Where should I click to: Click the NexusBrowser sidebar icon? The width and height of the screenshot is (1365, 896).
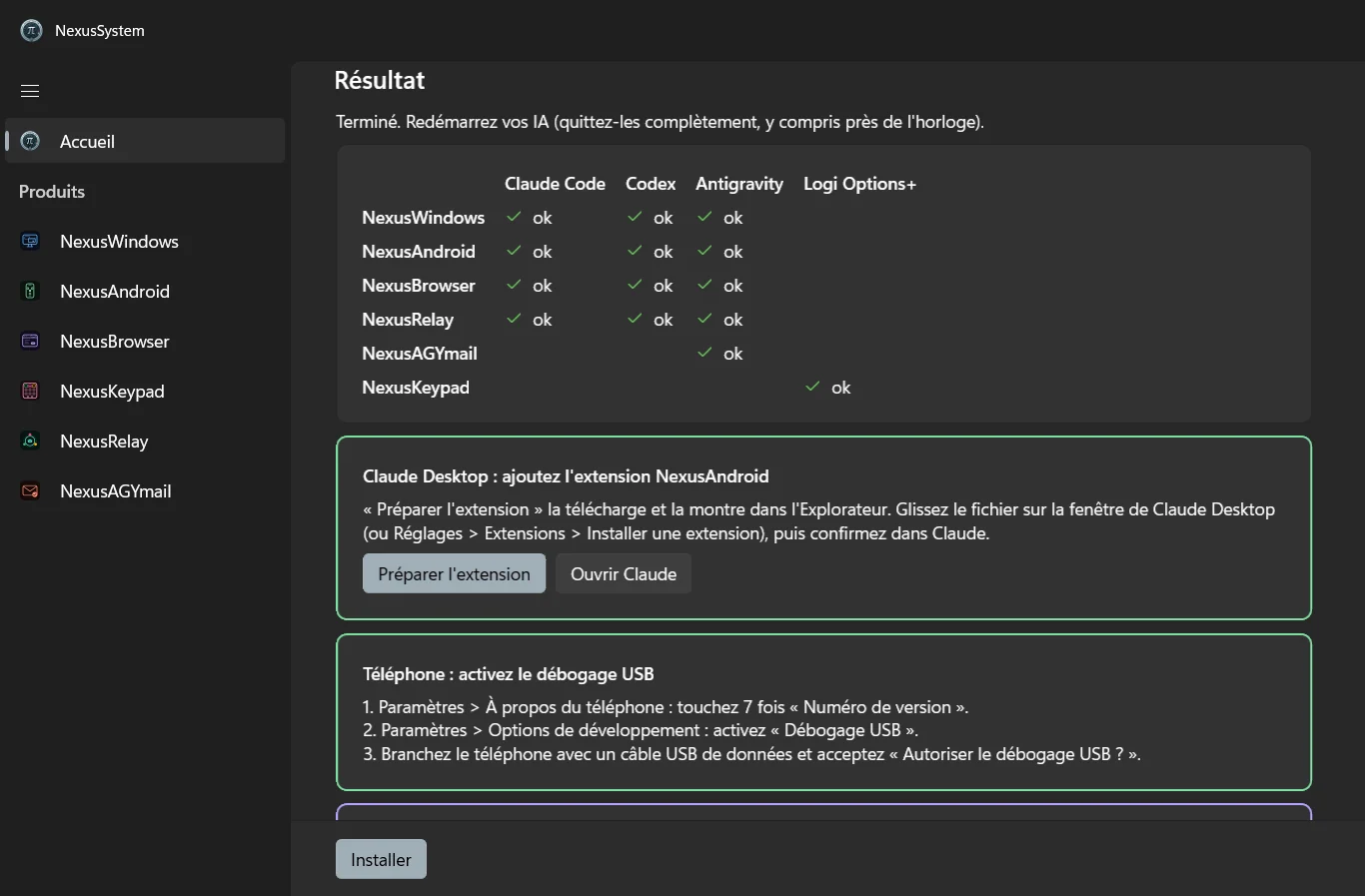coord(30,341)
